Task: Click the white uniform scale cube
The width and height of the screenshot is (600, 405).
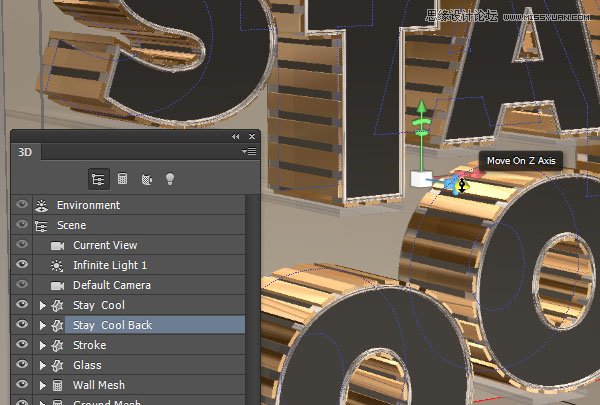Action: (x=421, y=179)
